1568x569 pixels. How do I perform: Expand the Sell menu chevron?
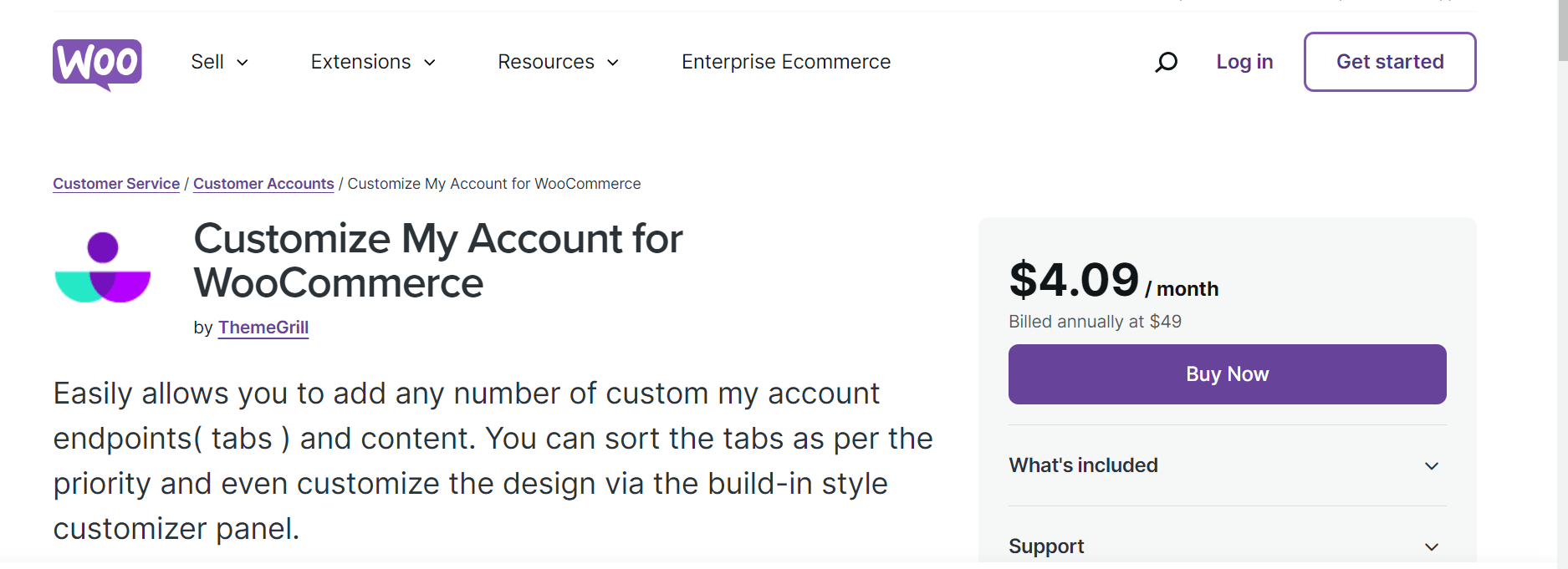243,63
